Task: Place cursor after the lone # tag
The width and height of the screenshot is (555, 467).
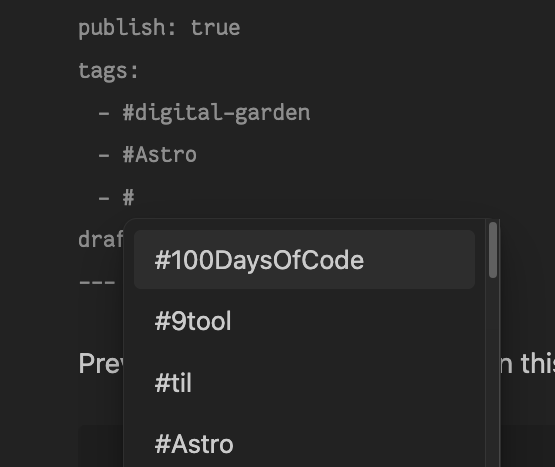Action: [135, 197]
